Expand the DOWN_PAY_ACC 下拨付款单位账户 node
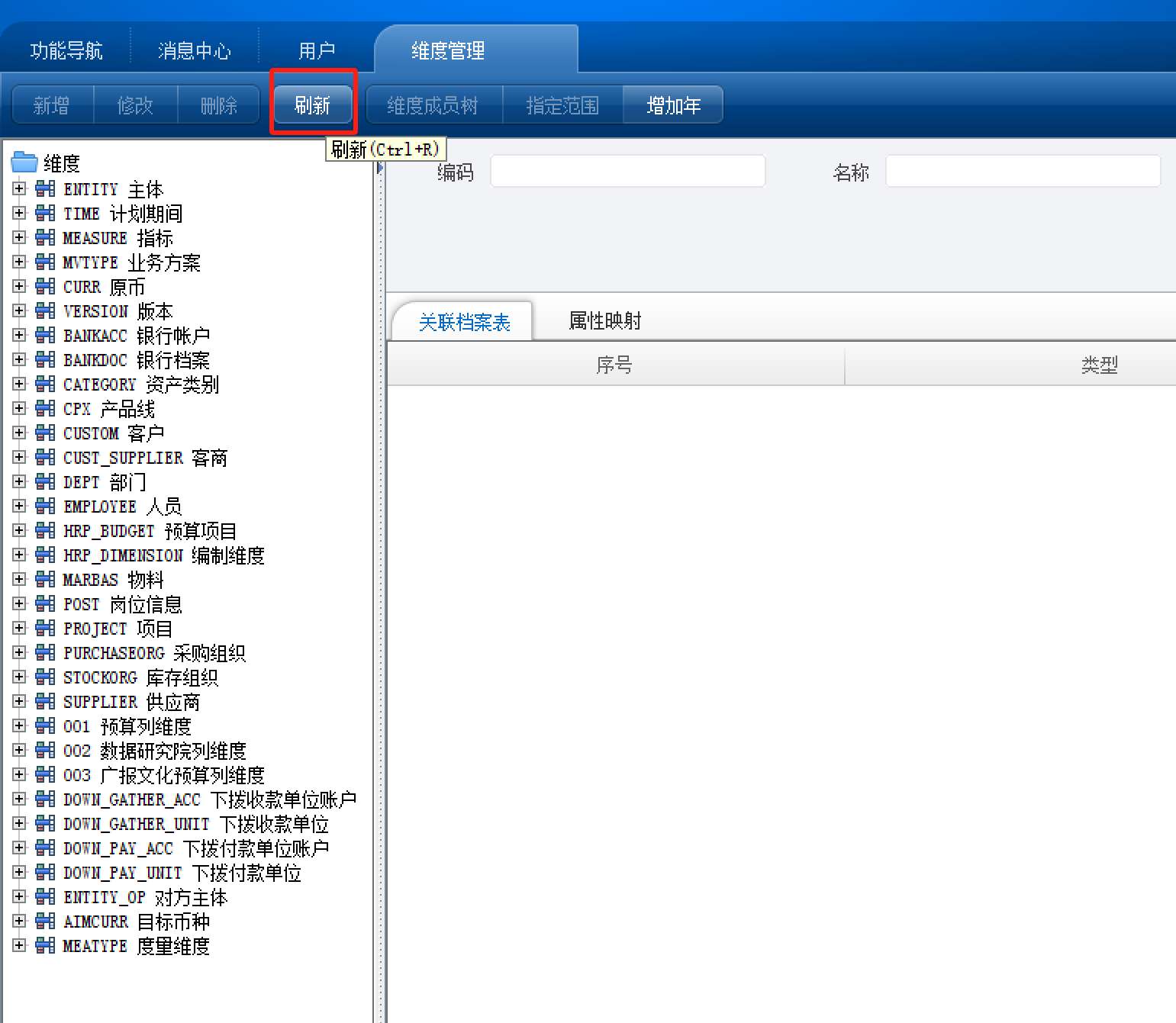Screen dimensions: 1176x1023 point(19,848)
